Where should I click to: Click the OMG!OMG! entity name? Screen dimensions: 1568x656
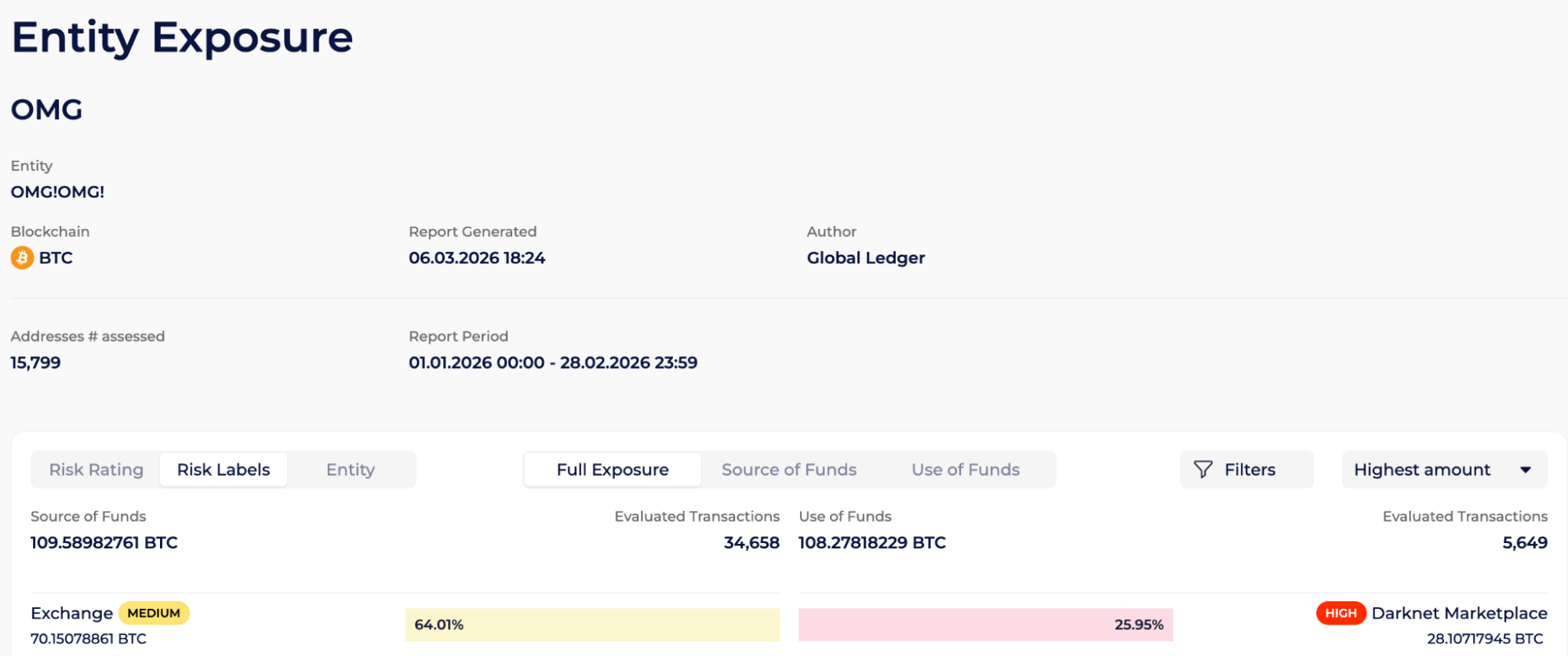57,191
